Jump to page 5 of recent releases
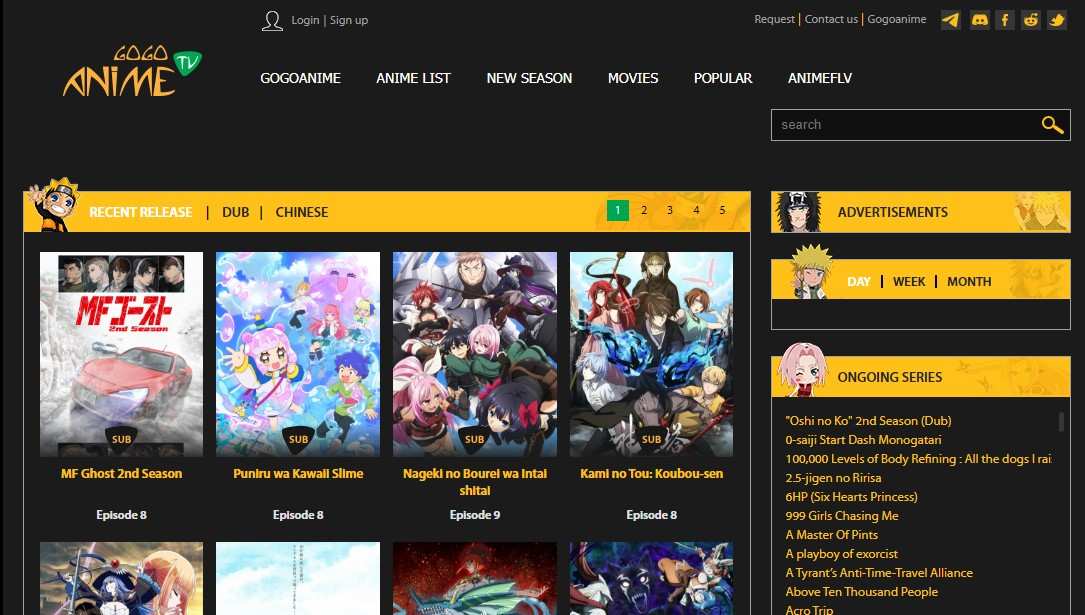 point(722,211)
